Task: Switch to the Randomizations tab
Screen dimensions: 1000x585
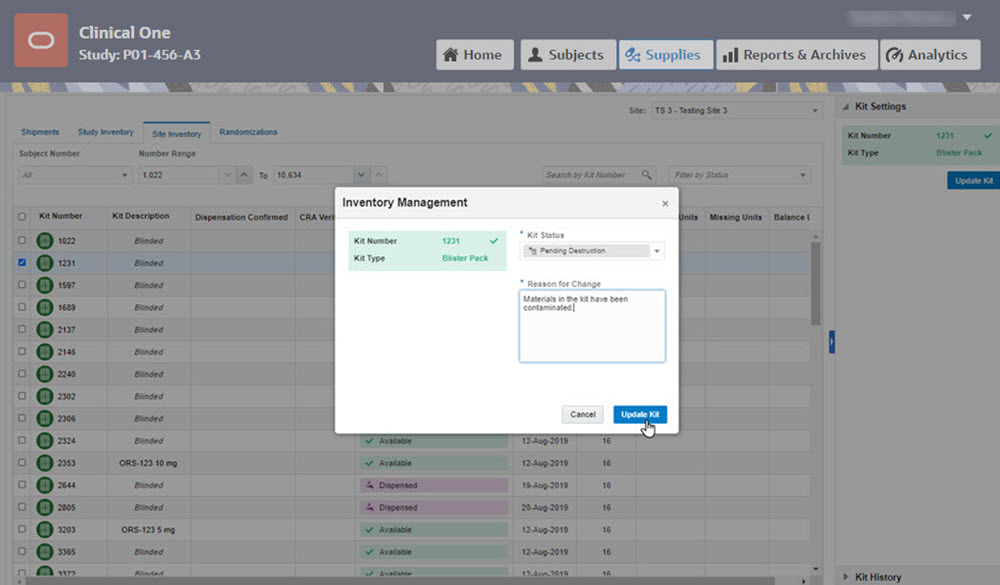Action: (x=248, y=132)
